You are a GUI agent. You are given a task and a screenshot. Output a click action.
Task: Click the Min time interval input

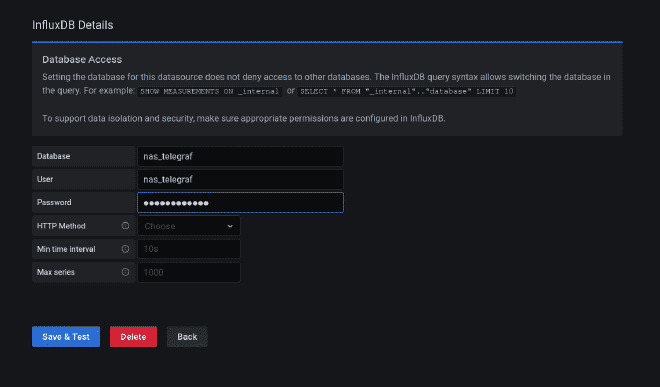189,249
